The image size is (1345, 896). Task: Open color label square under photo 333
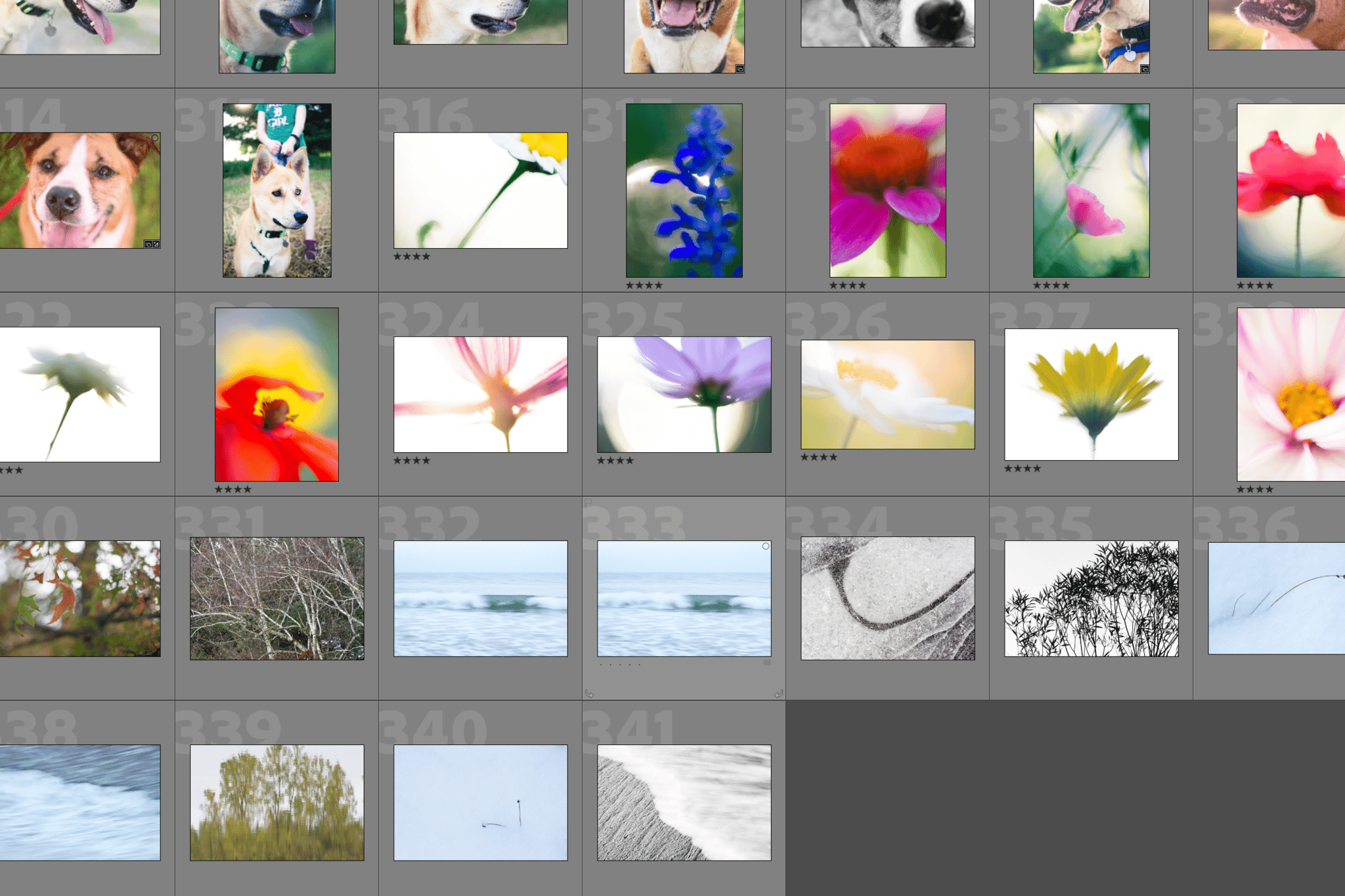coord(766,664)
